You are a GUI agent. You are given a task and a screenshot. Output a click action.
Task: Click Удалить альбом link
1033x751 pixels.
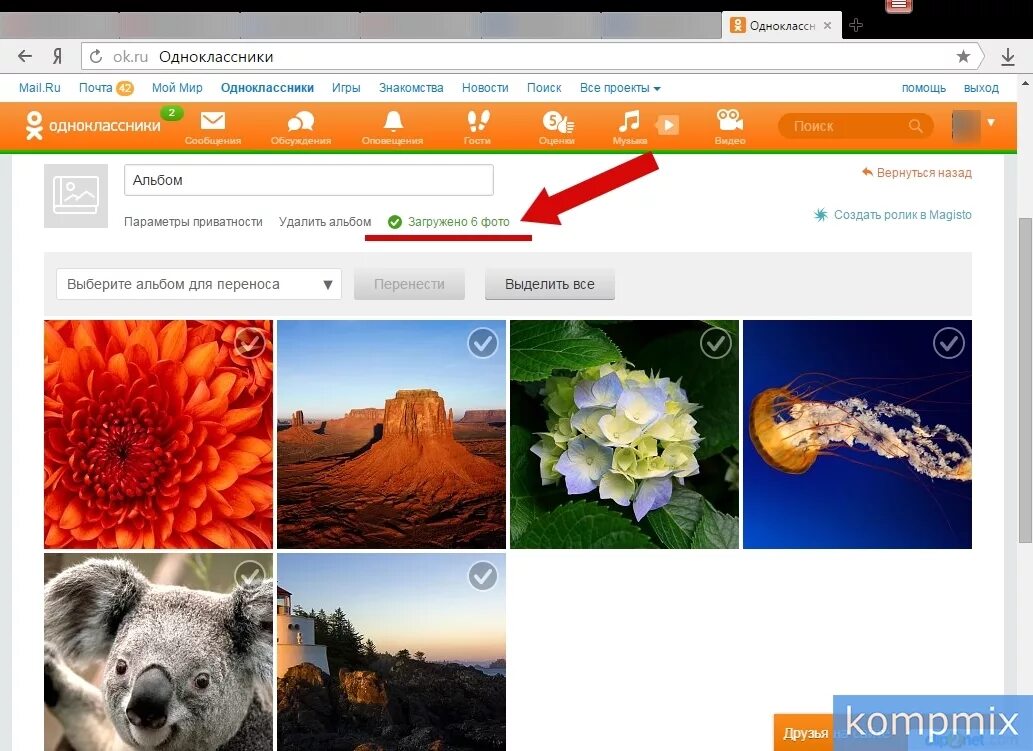coord(325,222)
